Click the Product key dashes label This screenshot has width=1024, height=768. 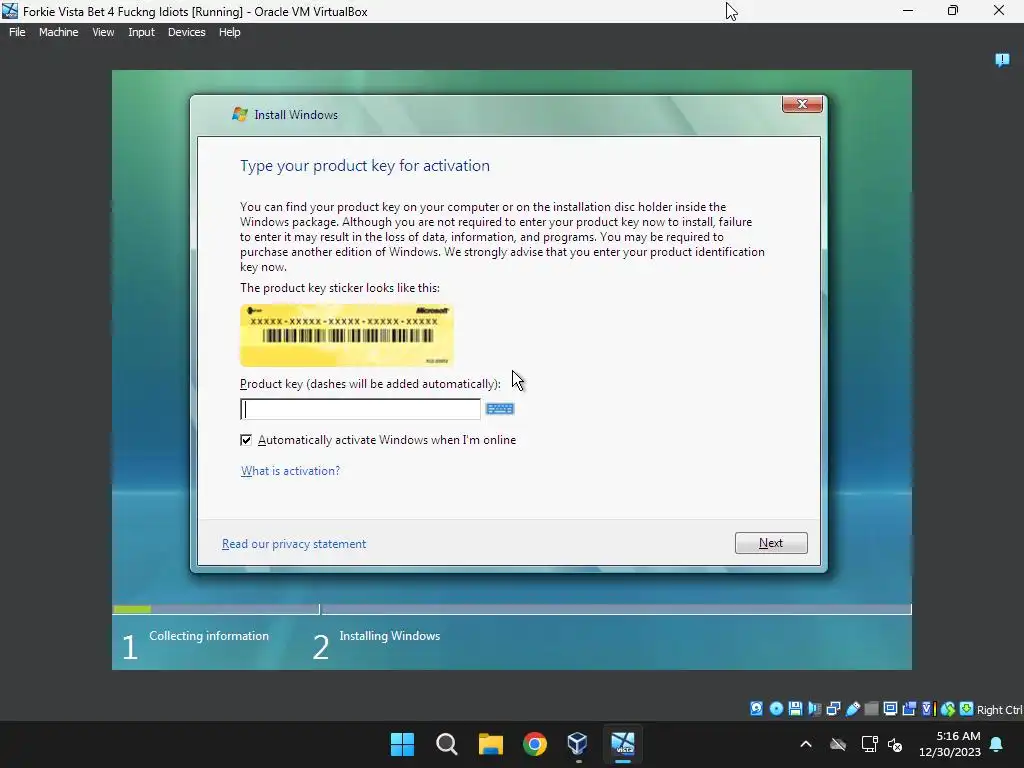(370, 384)
